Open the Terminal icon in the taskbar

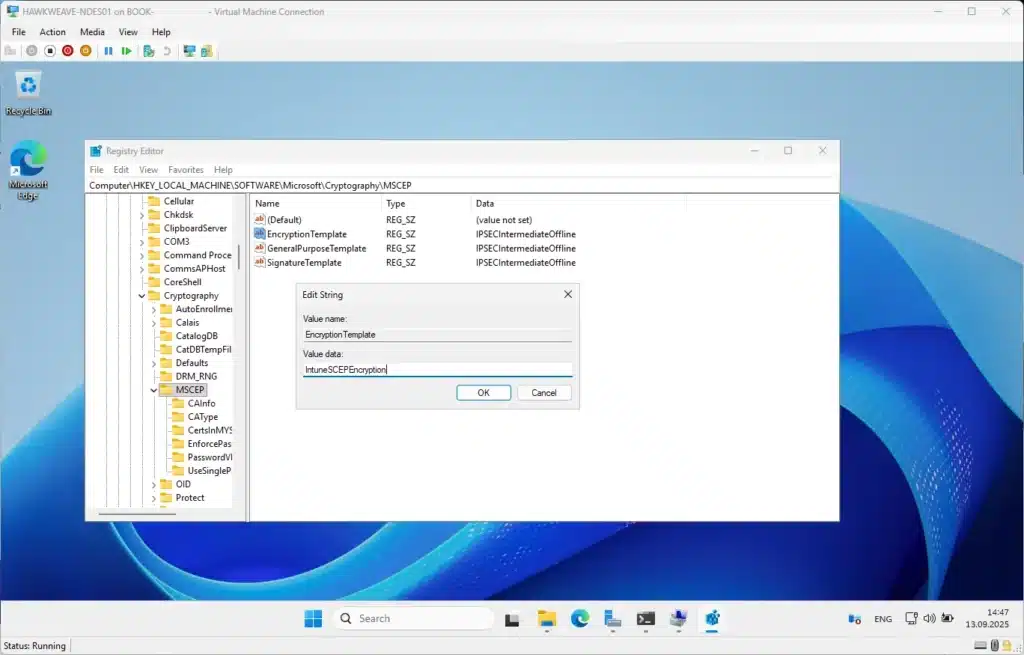pyautogui.click(x=646, y=619)
